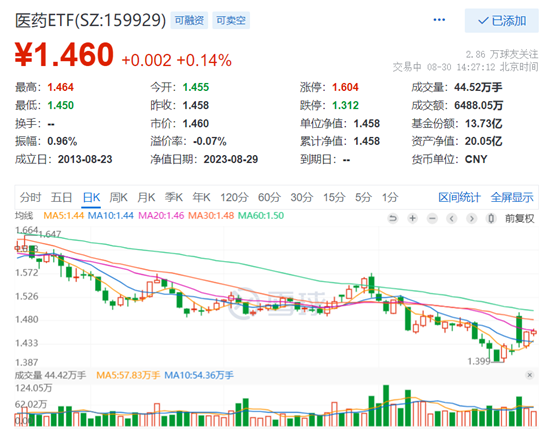Click the 已添加 watchlist button
554x429 pixels.
502,21
